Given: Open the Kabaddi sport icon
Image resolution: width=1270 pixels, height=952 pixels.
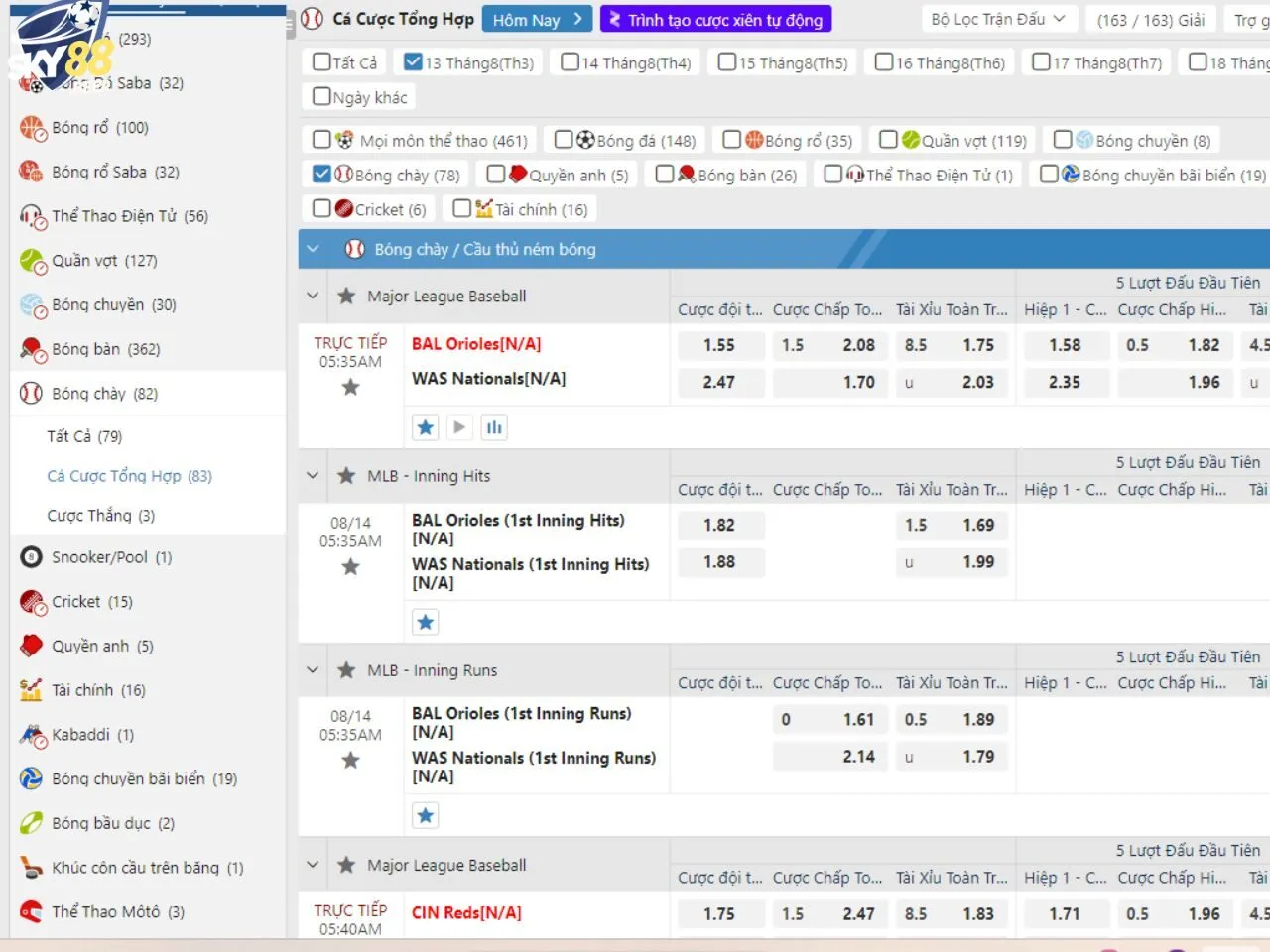Looking at the screenshot, I should [32, 735].
